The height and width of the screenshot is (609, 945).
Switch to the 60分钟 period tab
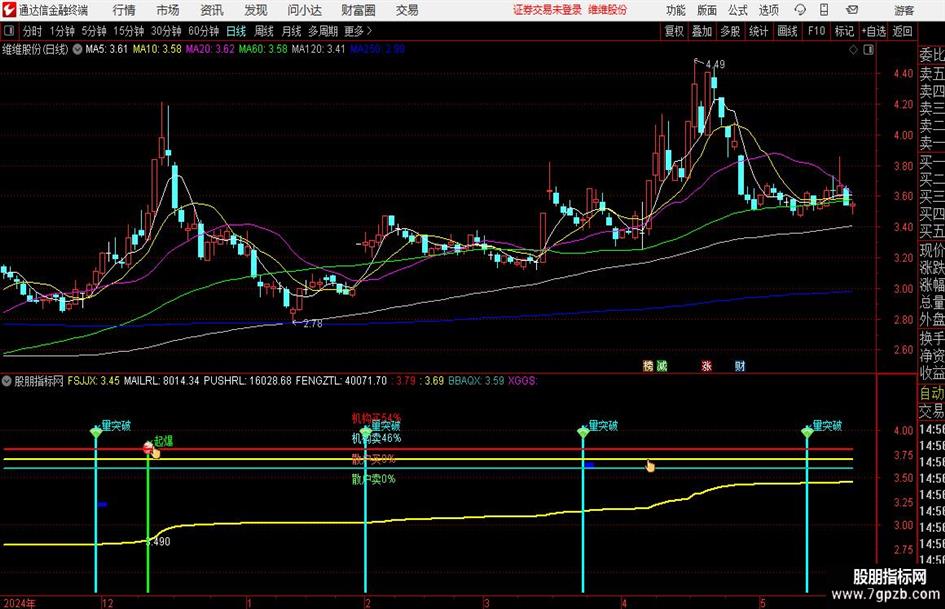coord(204,31)
